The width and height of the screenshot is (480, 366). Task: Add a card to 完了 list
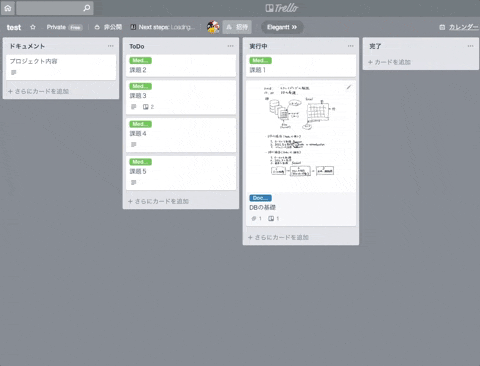(389, 62)
